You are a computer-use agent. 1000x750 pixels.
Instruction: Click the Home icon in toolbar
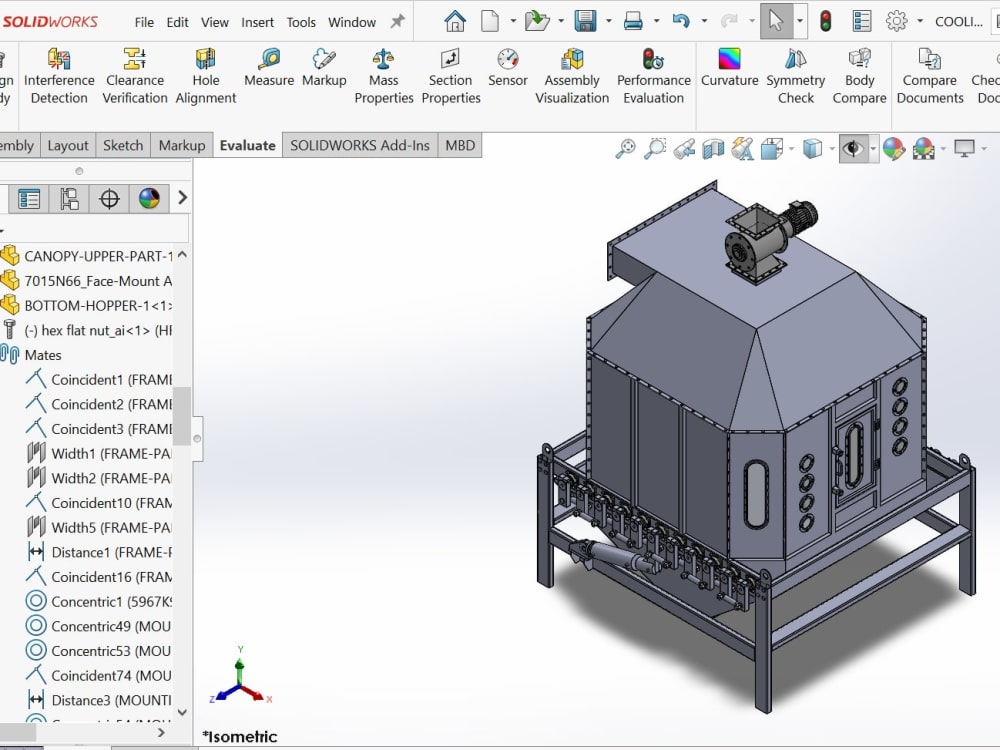pyautogui.click(x=455, y=21)
